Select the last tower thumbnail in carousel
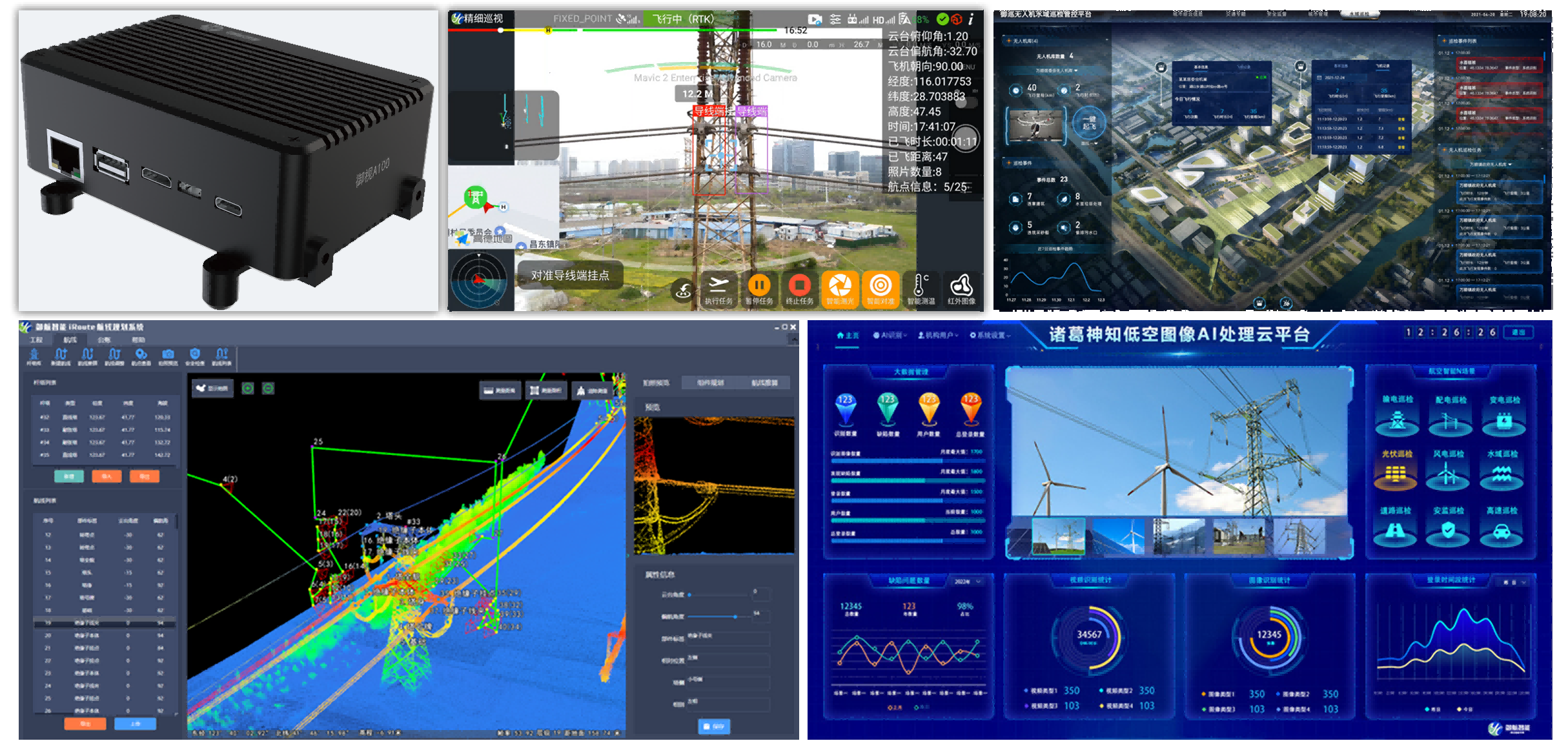The height and width of the screenshot is (752, 1568). [x=1298, y=536]
